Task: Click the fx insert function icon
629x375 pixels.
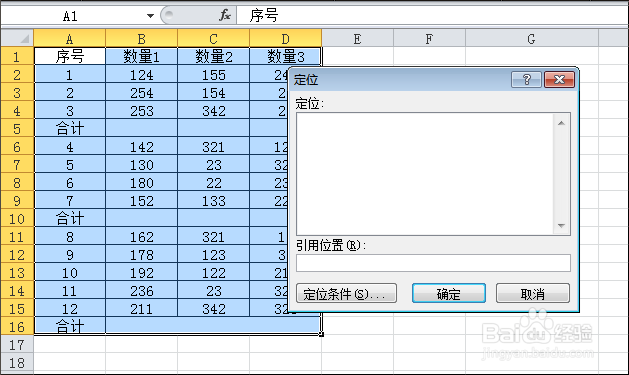Action: click(x=225, y=16)
